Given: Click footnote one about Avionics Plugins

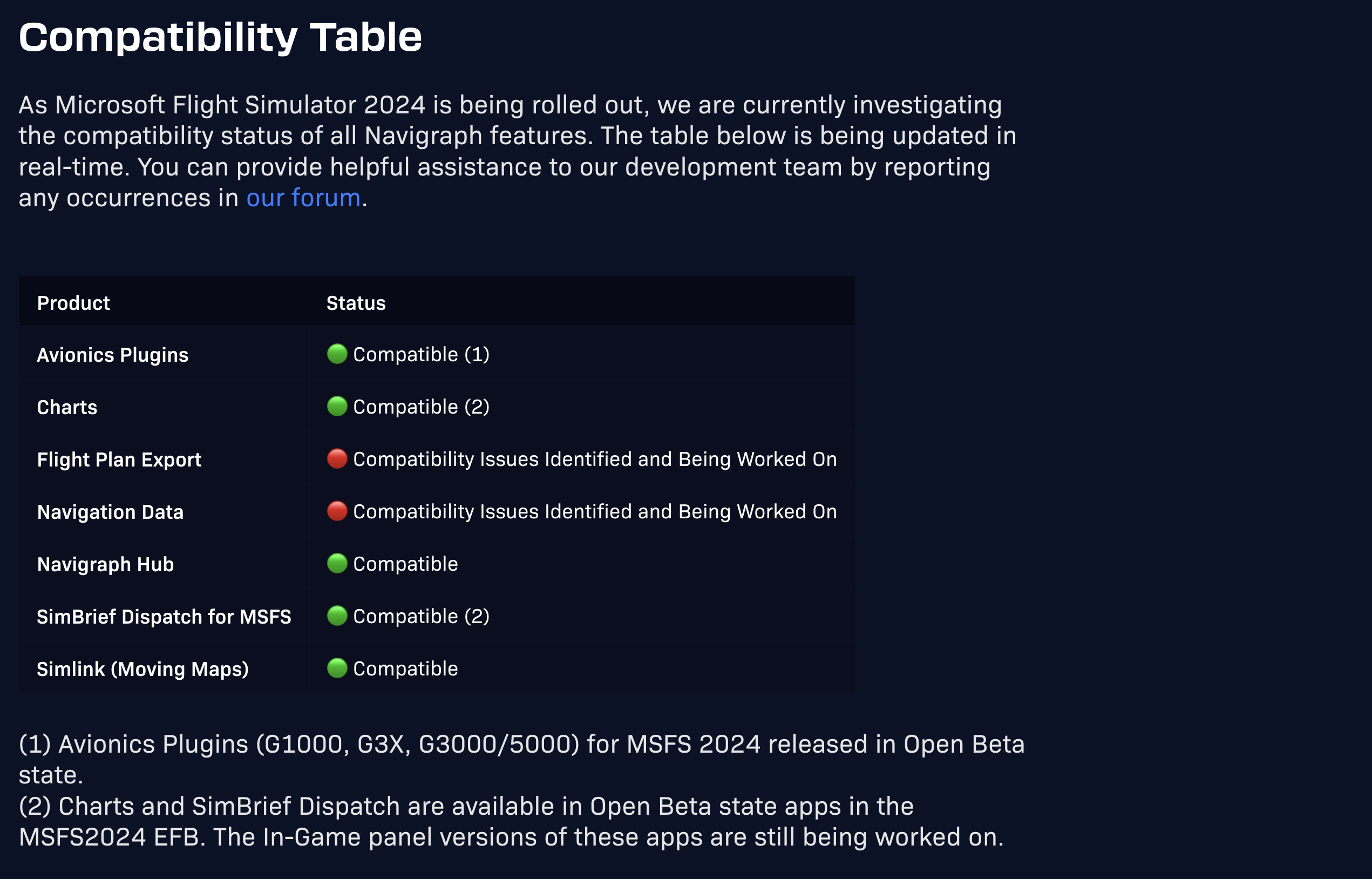Looking at the screenshot, I should point(521,745).
